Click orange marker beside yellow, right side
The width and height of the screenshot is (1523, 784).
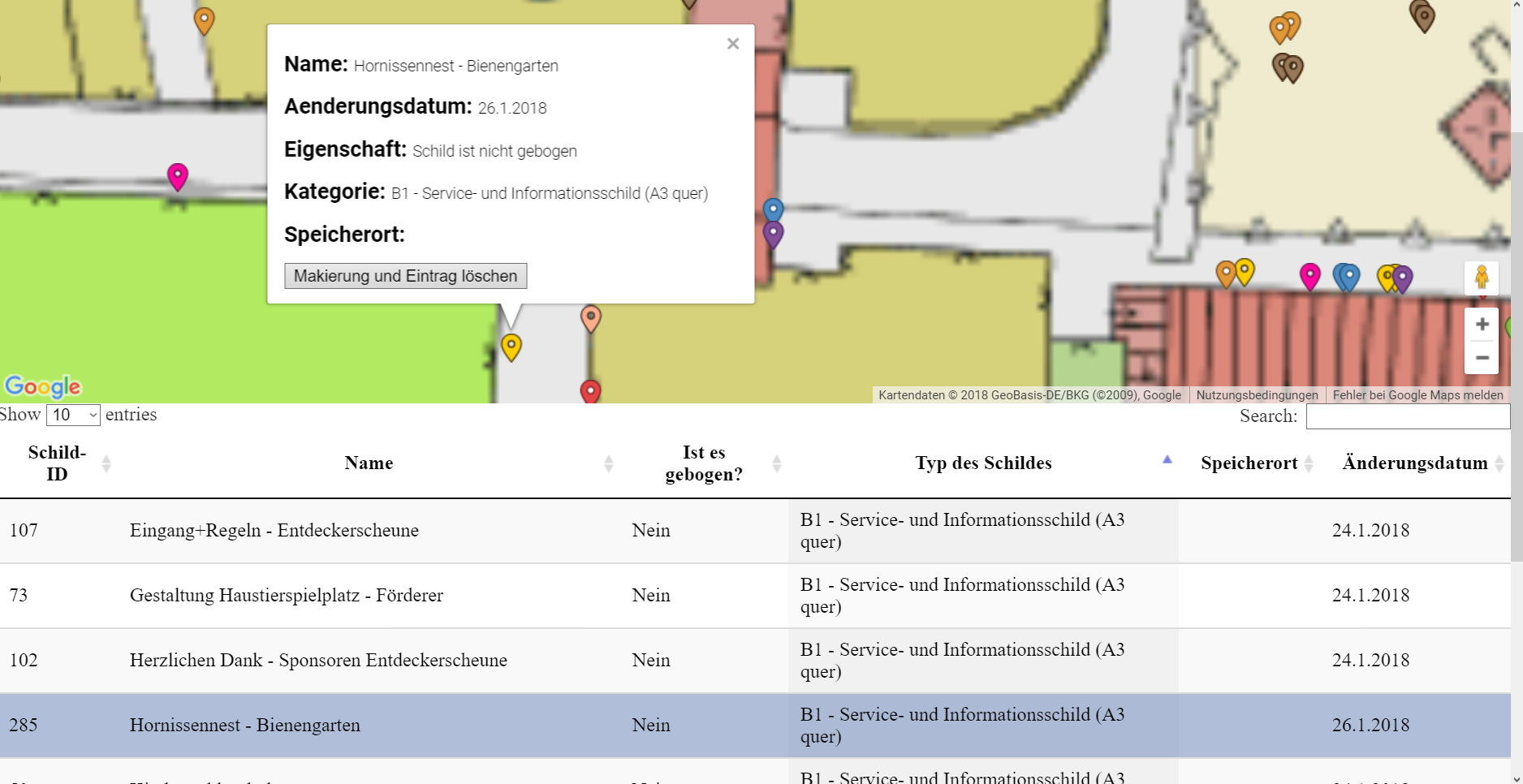(x=1226, y=274)
